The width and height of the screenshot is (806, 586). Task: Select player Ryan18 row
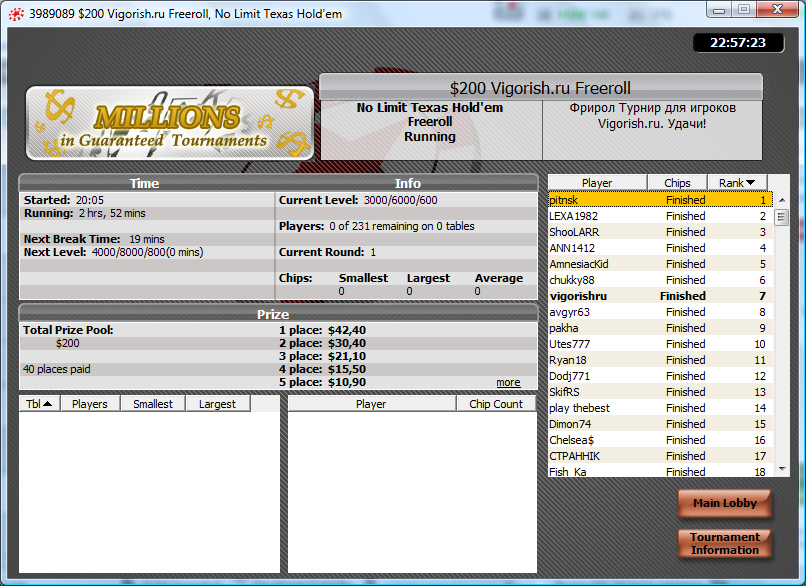660,360
